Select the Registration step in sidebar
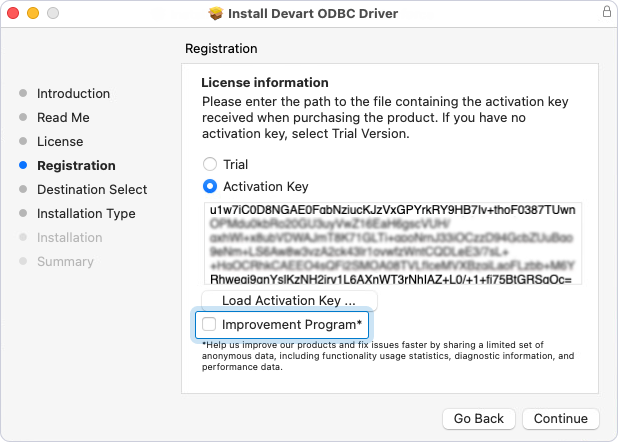Viewport: 618px width, 442px height. pos(76,166)
